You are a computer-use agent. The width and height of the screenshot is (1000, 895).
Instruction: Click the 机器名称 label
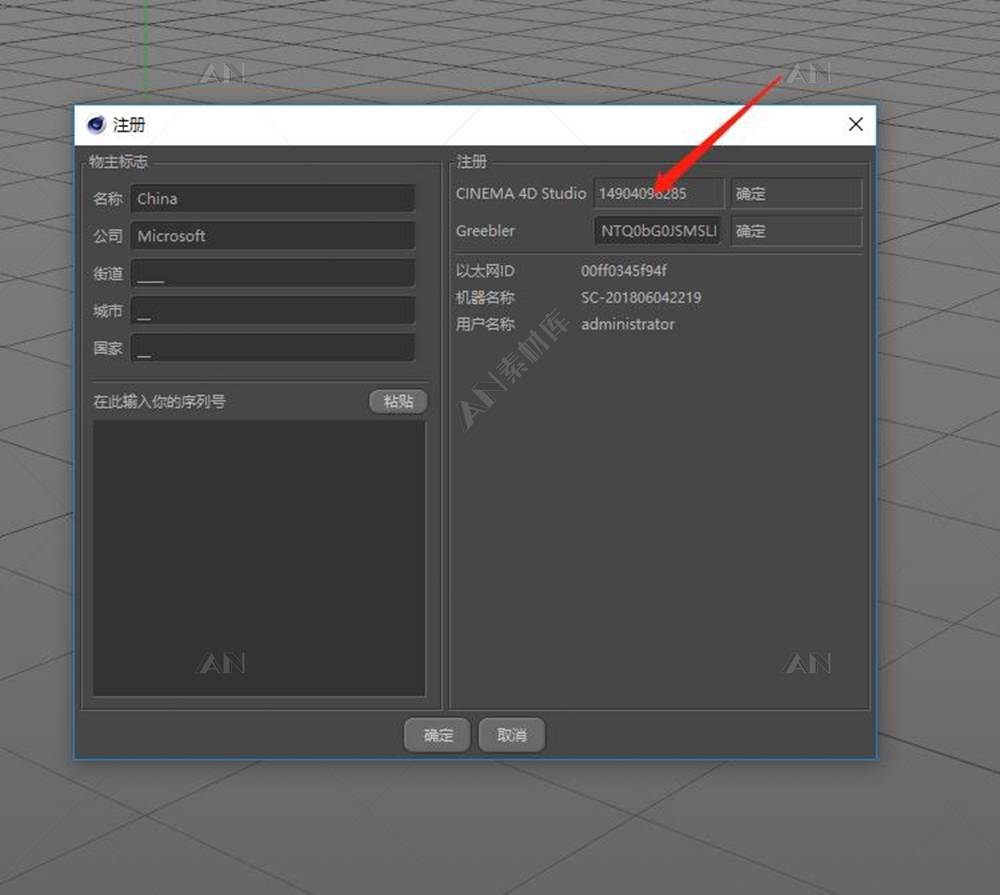[485, 297]
